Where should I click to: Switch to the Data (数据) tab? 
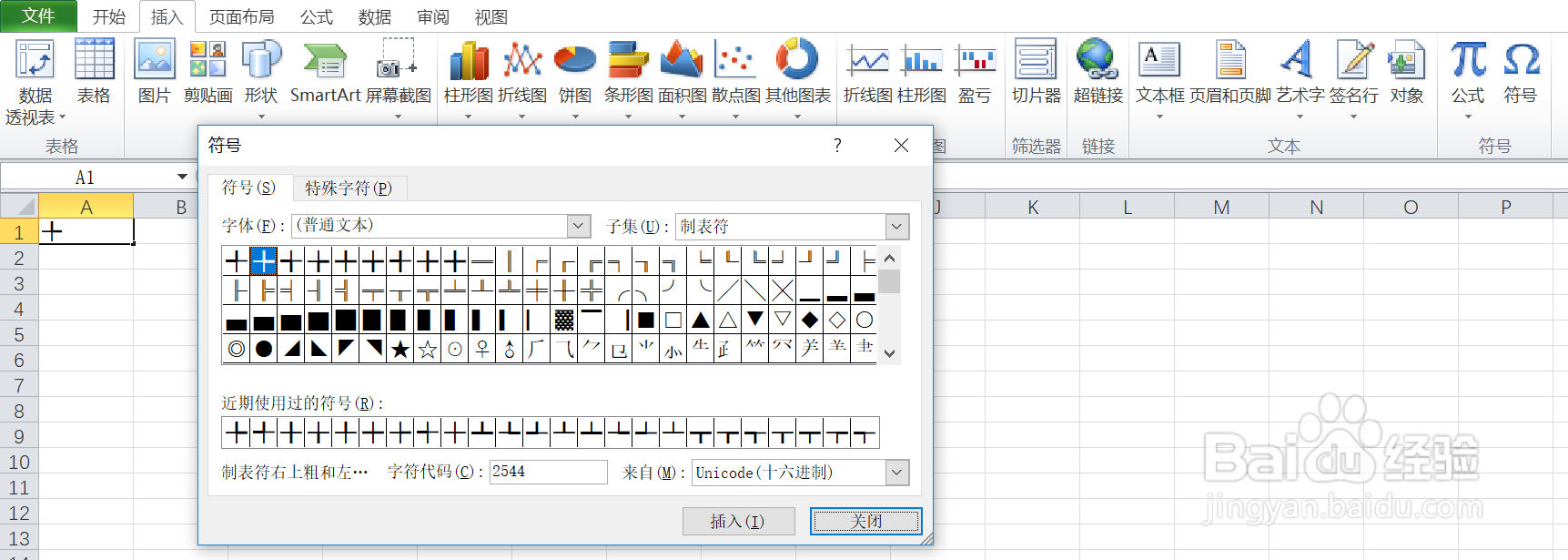(375, 16)
